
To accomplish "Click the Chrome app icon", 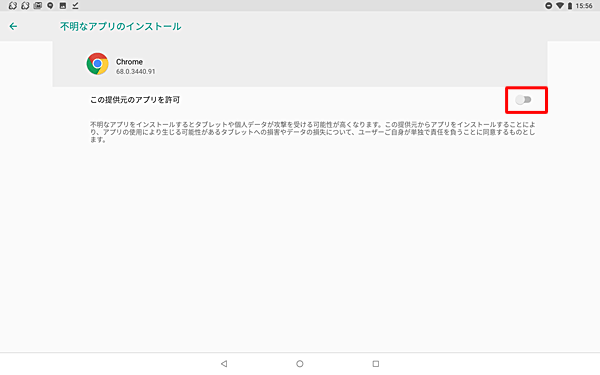I will point(97,64).
